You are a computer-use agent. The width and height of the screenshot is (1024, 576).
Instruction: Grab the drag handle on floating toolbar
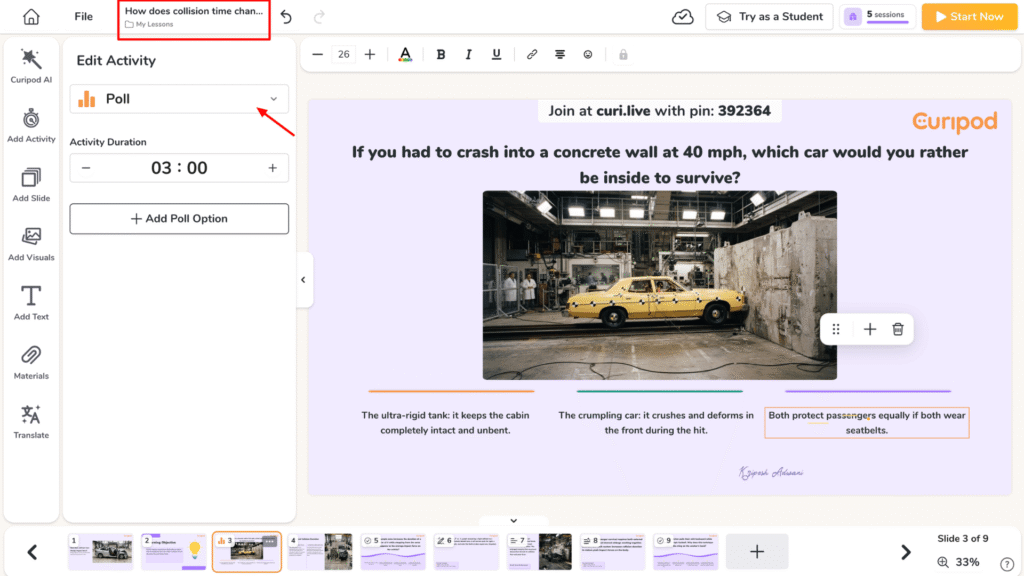click(x=836, y=329)
